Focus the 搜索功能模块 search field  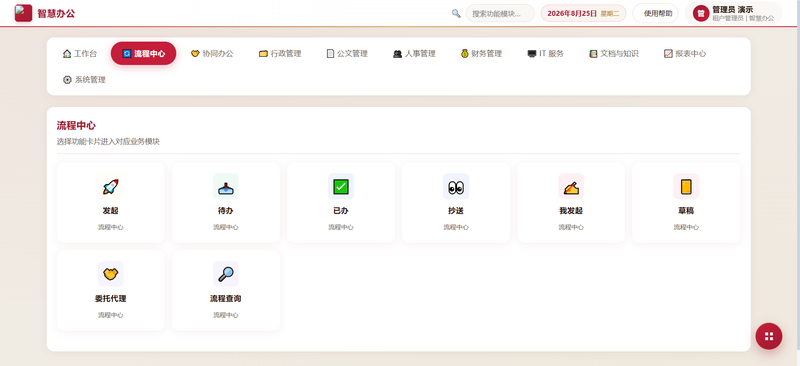pos(500,13)
